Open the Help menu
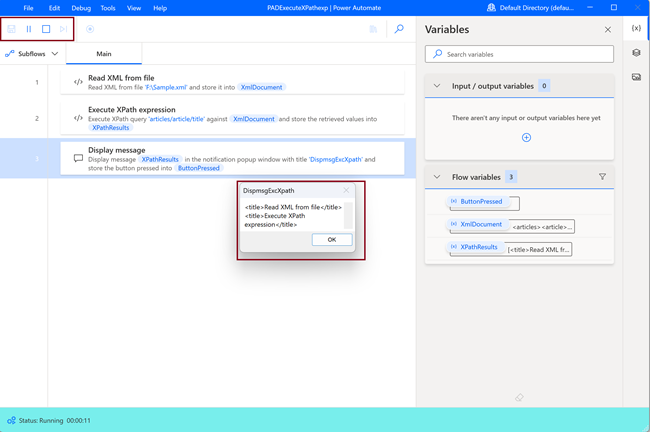The width and height of the screenshot is (650, 432). click(160, 8)
